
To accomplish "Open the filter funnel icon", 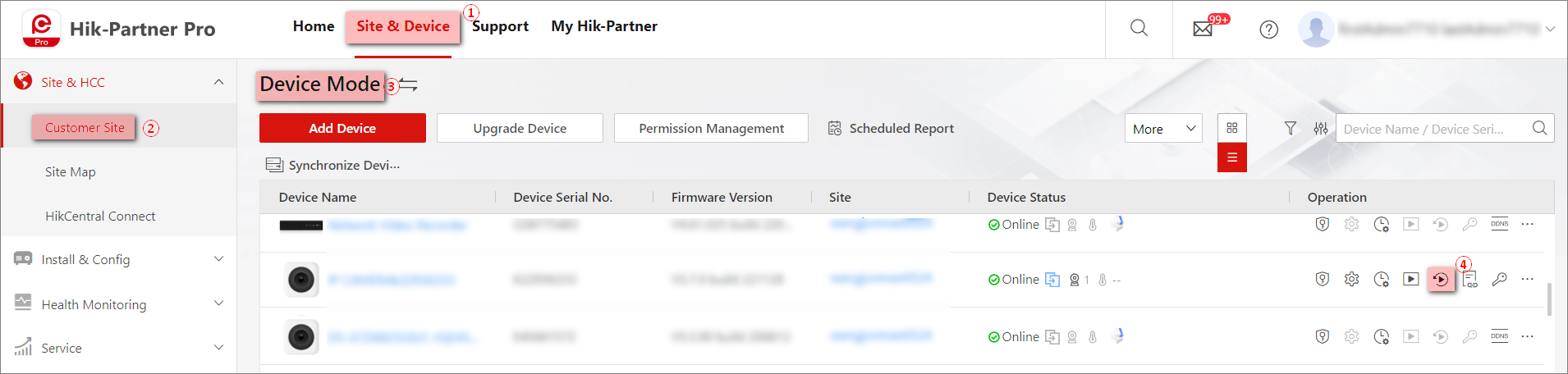I will [1291, 129].
